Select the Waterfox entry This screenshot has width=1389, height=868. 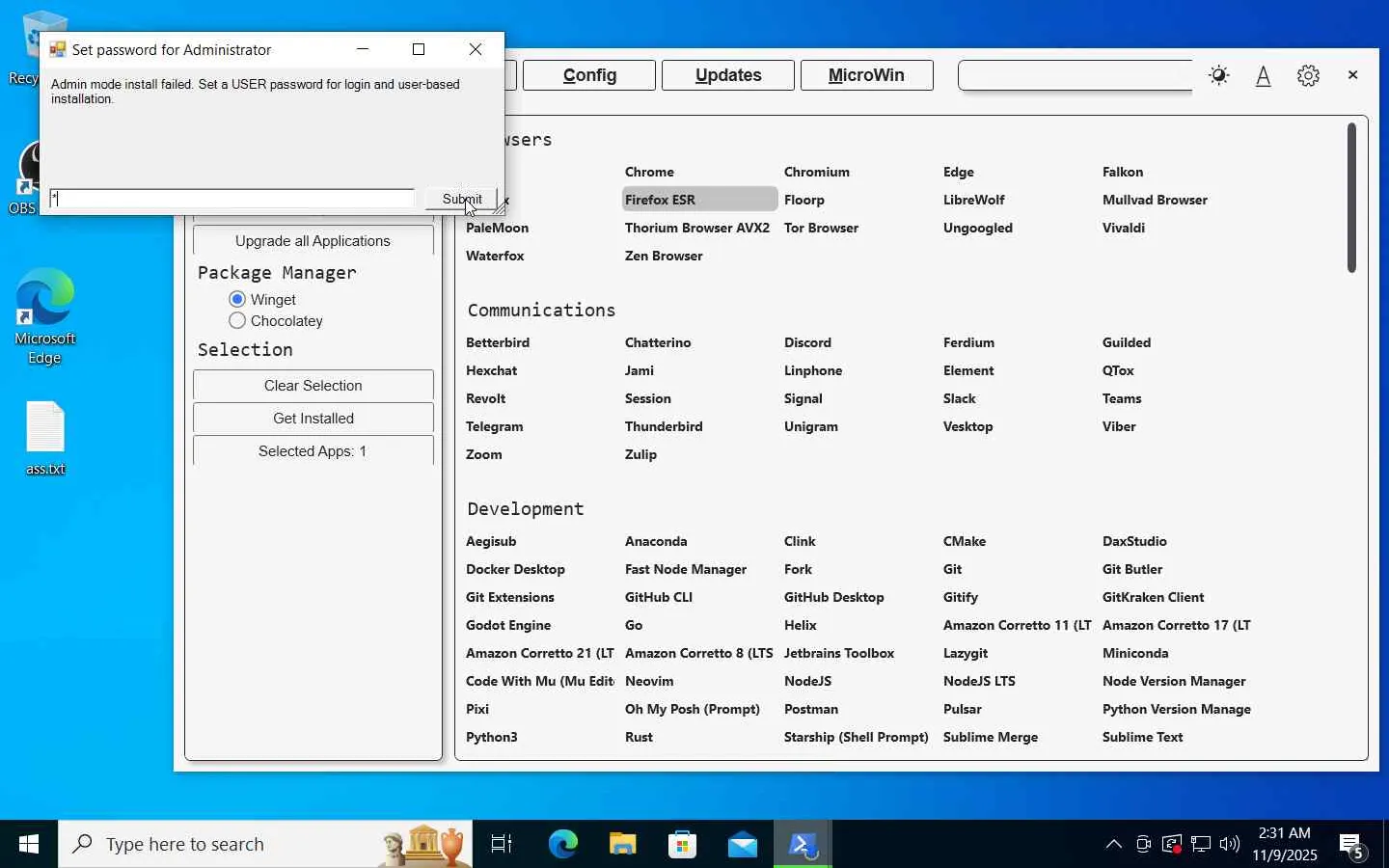(x=495, y=256)
